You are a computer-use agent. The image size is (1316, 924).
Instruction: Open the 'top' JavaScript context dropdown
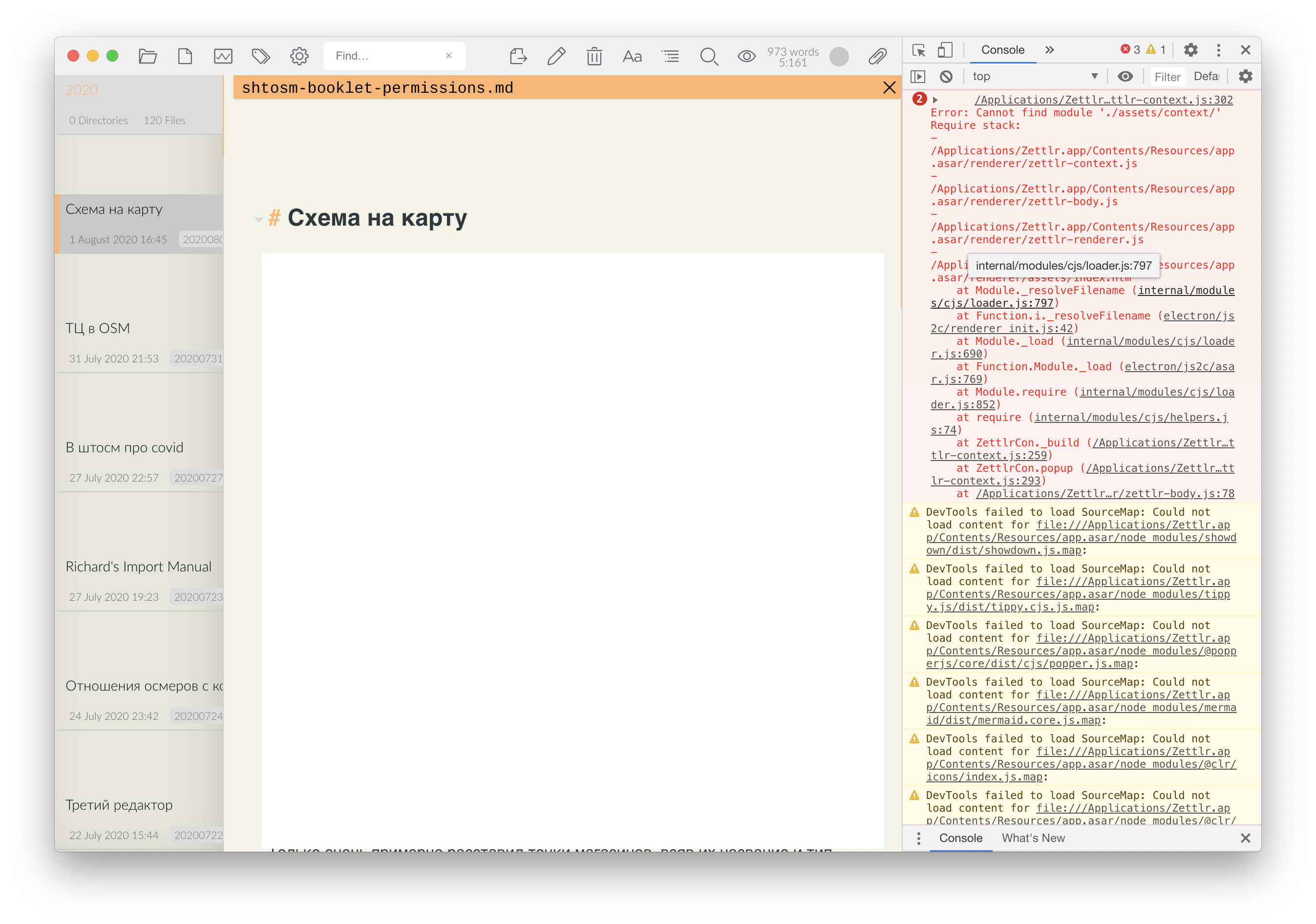click(x=1035, y=76)
